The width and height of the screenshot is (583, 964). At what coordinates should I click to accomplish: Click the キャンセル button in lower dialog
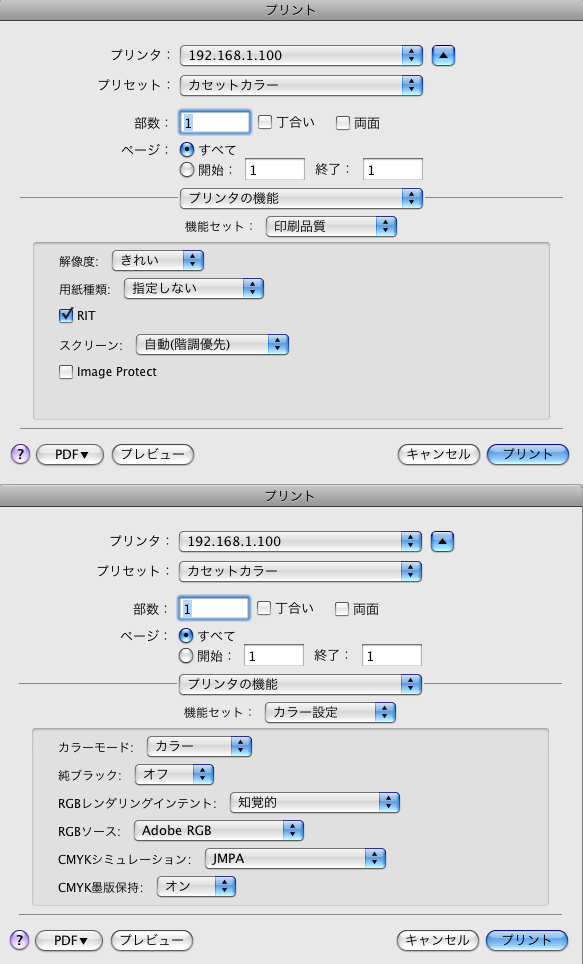[437, 940]
